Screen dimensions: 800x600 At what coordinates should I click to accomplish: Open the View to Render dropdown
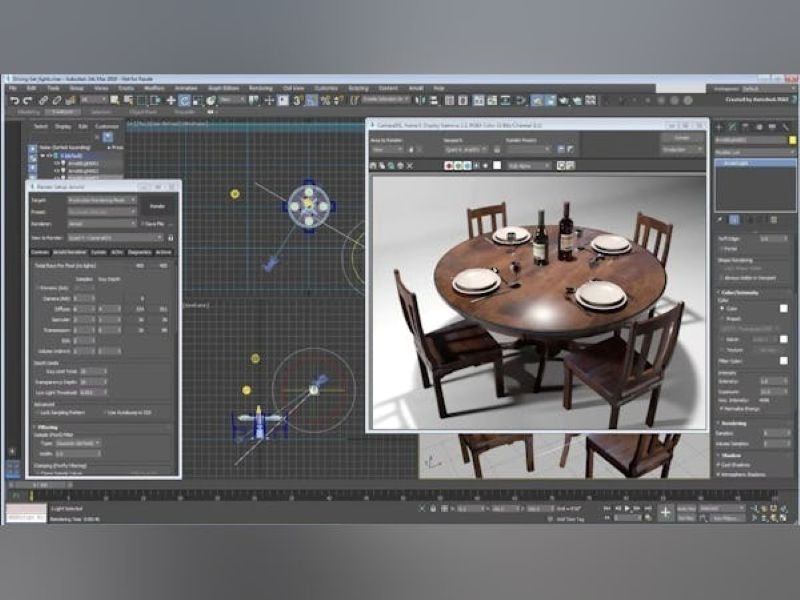tap(115, 237)
